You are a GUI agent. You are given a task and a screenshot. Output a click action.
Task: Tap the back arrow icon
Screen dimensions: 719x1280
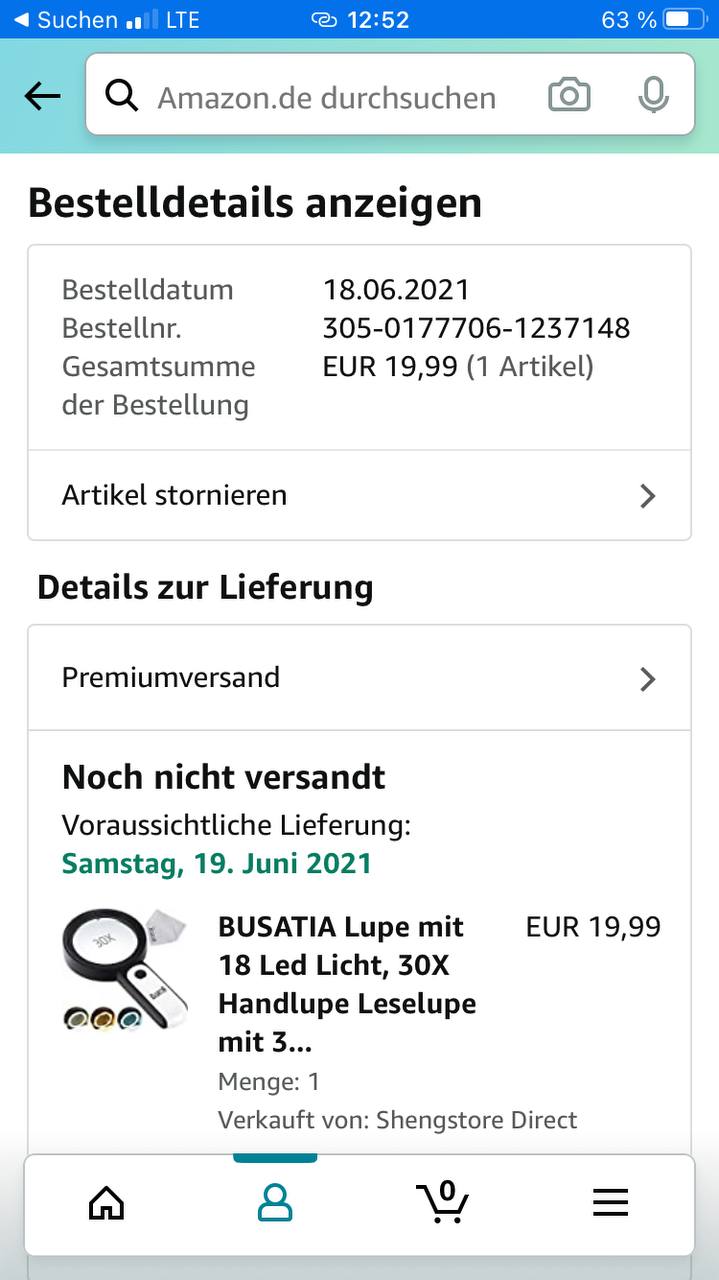42,96
